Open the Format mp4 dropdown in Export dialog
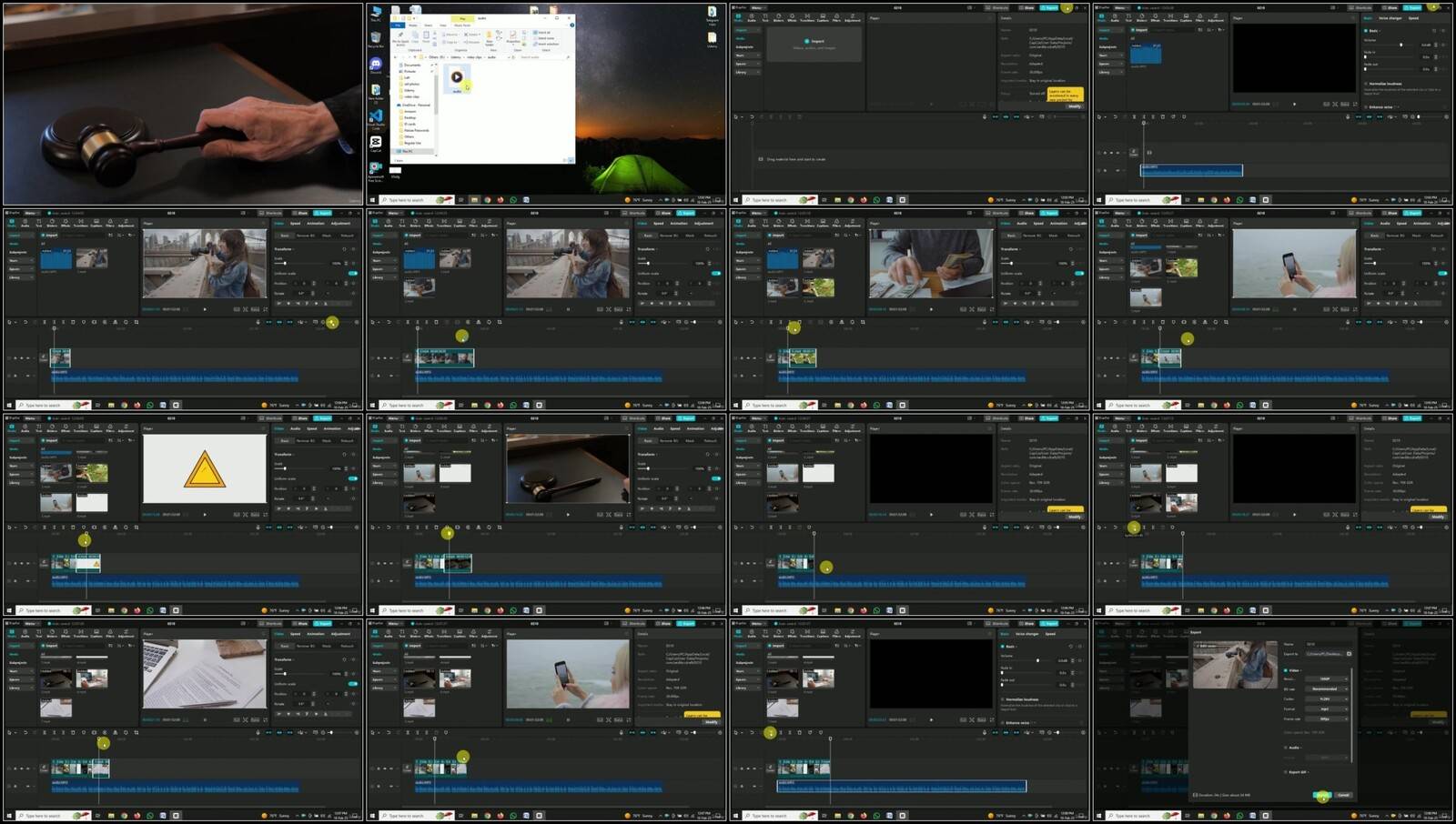 1327,709
